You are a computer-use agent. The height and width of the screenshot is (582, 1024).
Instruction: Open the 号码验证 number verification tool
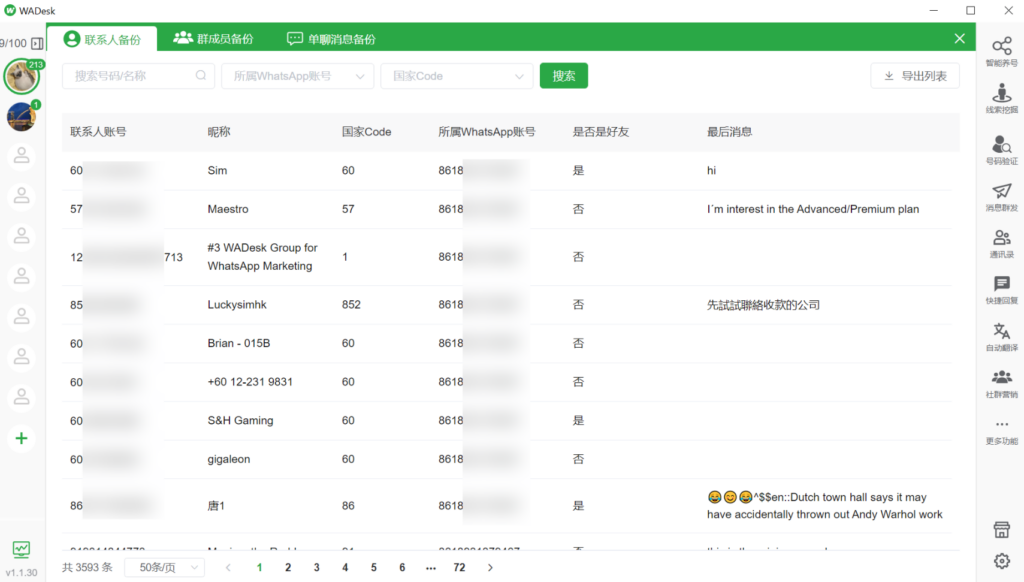(1001, 150)
